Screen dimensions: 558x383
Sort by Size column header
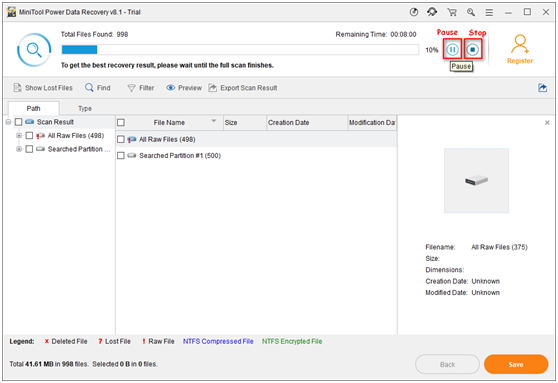pyautogui.click(x=244, y=122)
